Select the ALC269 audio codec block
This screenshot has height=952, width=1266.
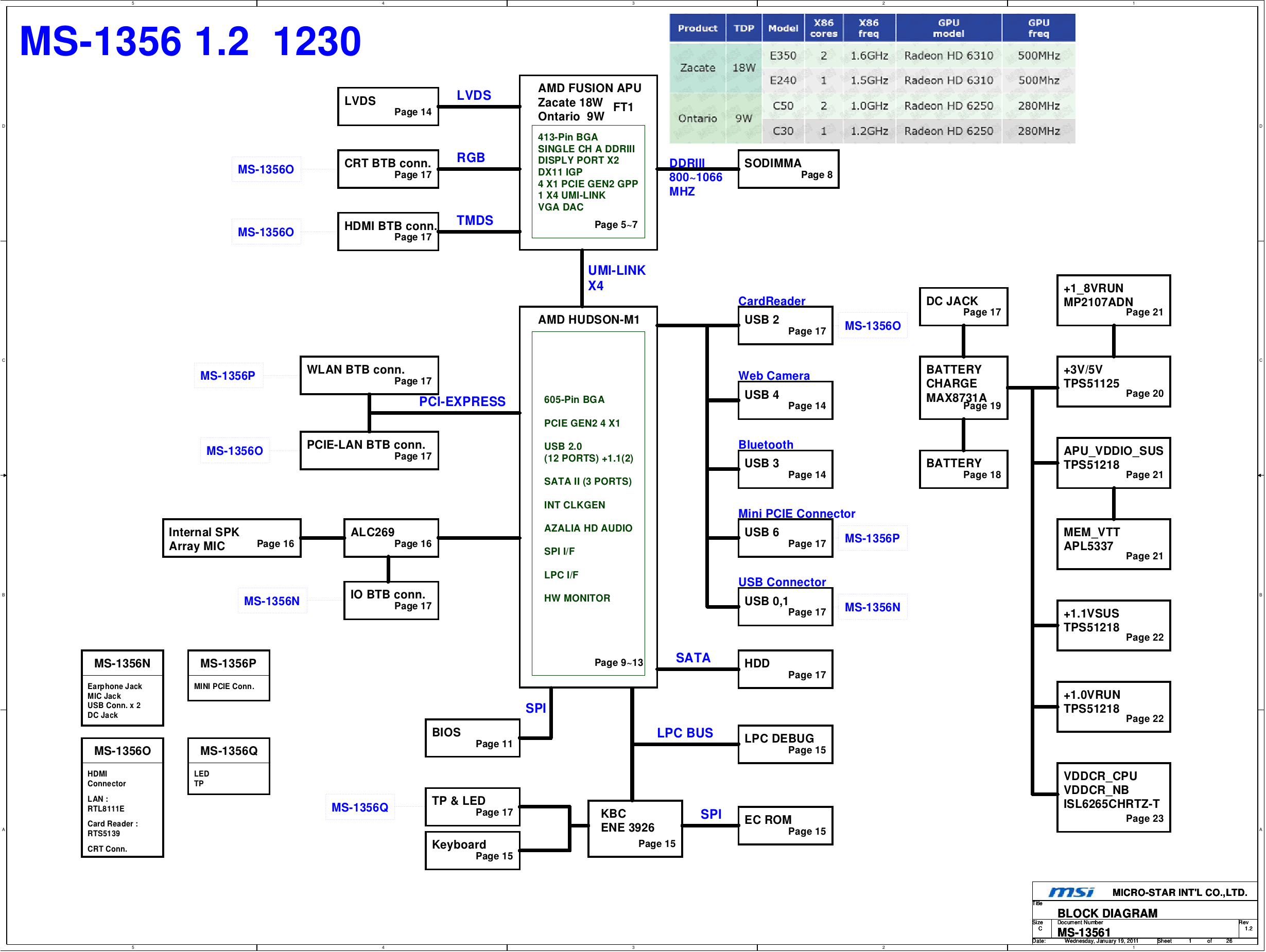(391, 538)
